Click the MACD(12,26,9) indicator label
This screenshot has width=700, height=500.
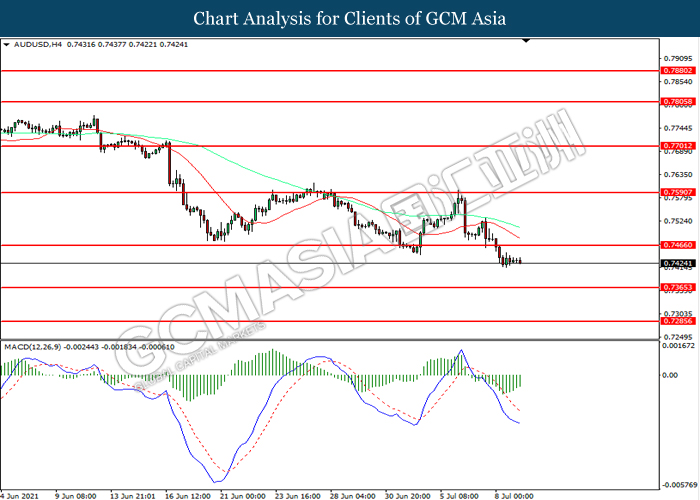32,347
